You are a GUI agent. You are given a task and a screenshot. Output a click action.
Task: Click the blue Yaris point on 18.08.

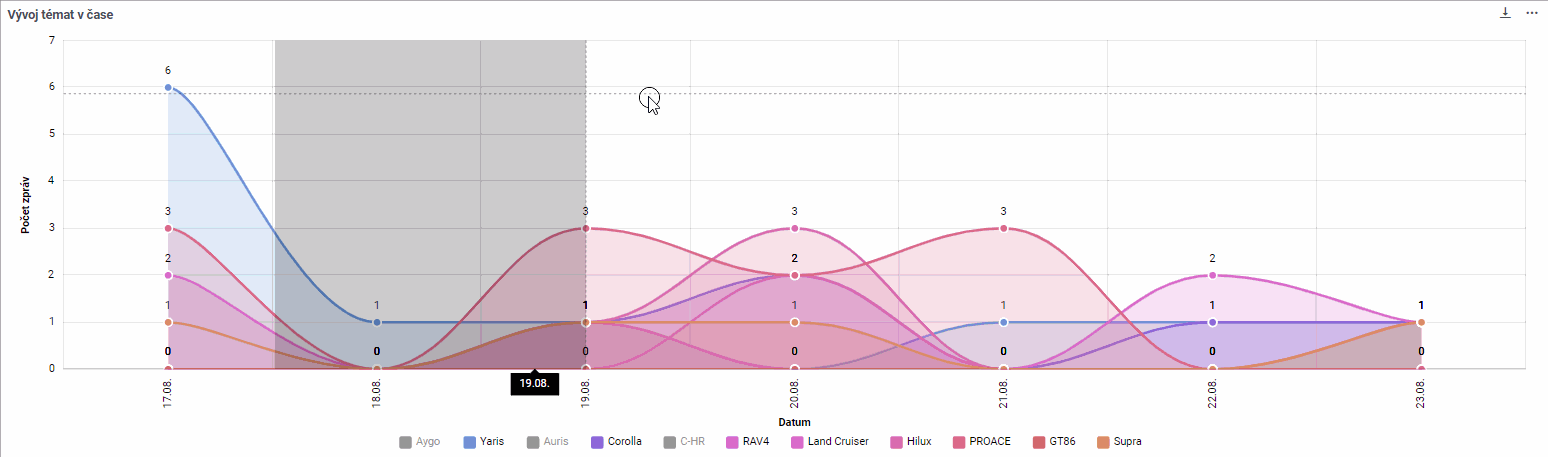point(377,322)
